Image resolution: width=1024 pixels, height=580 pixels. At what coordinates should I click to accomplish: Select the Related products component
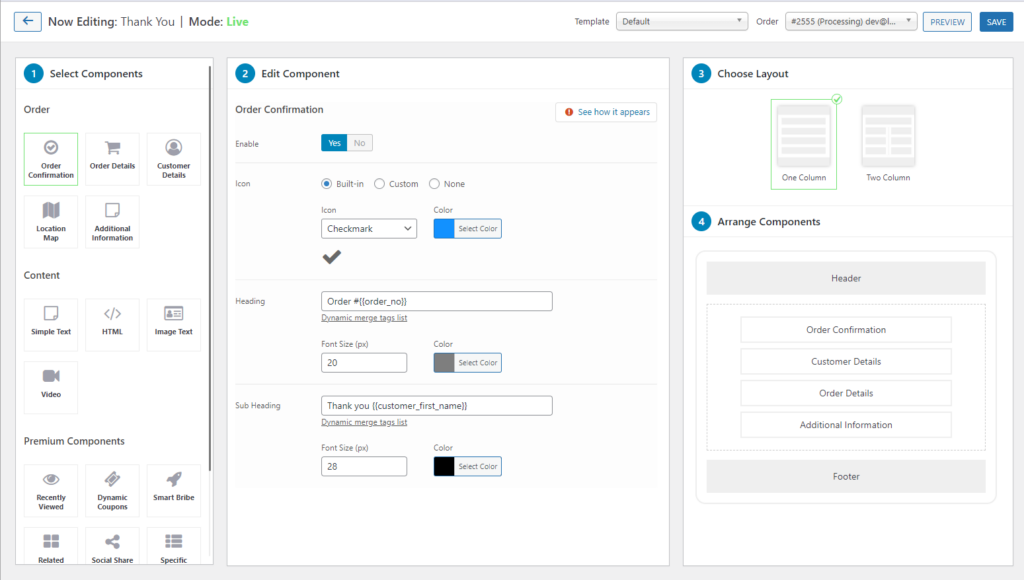click(x=51, y=546)
